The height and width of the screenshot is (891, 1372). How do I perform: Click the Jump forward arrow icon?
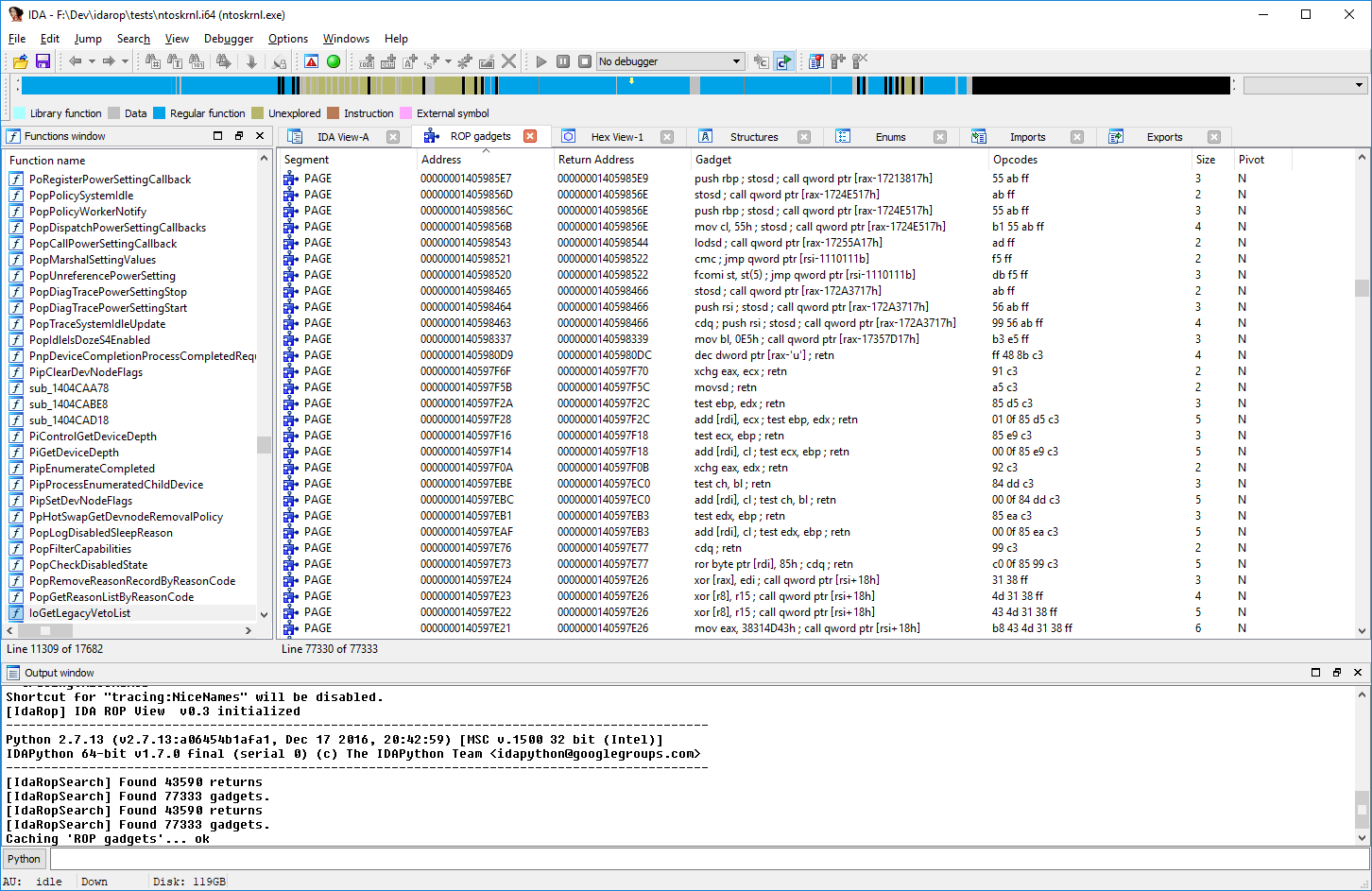click(109, 61)
